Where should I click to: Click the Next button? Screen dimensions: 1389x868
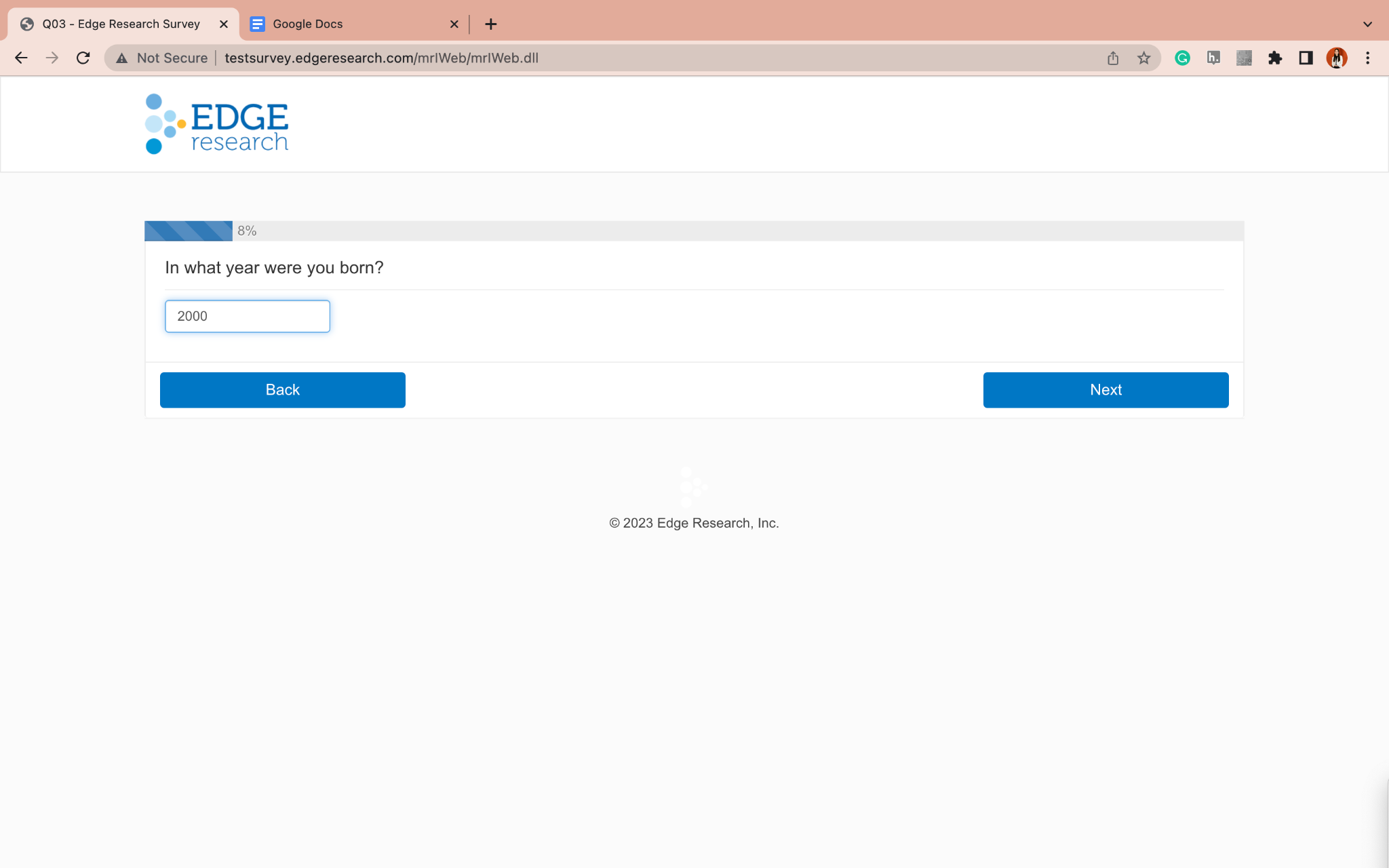coord(1106,390)
